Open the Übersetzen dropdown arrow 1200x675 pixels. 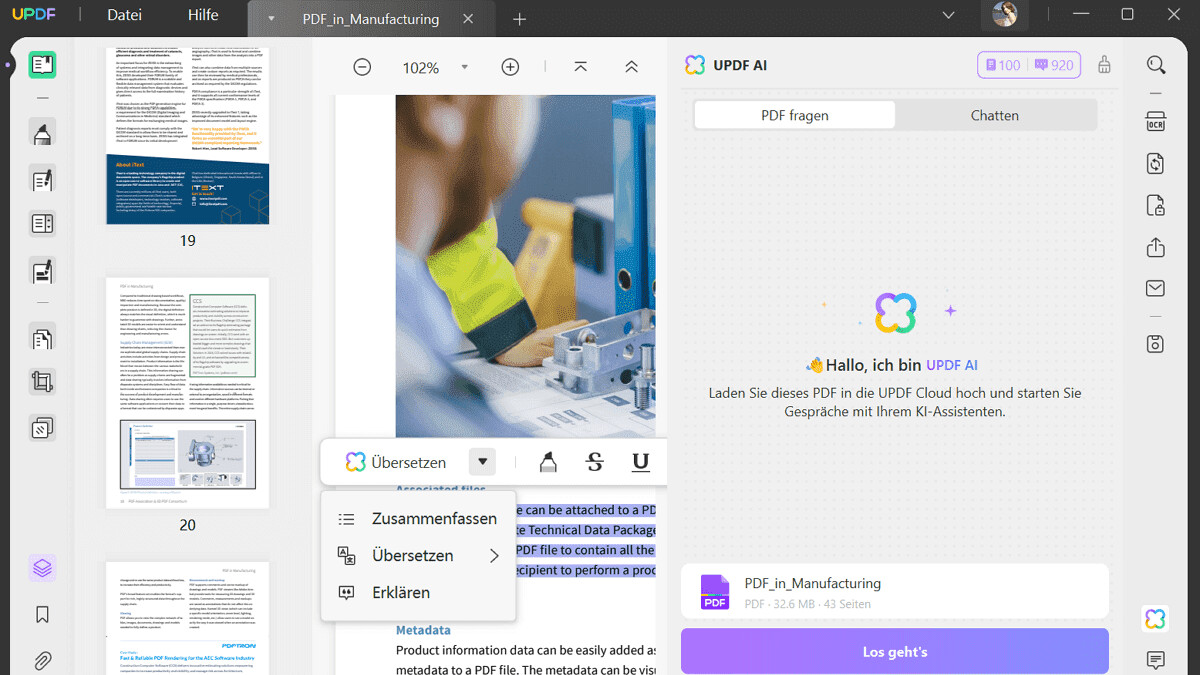[x=482, y=461]
